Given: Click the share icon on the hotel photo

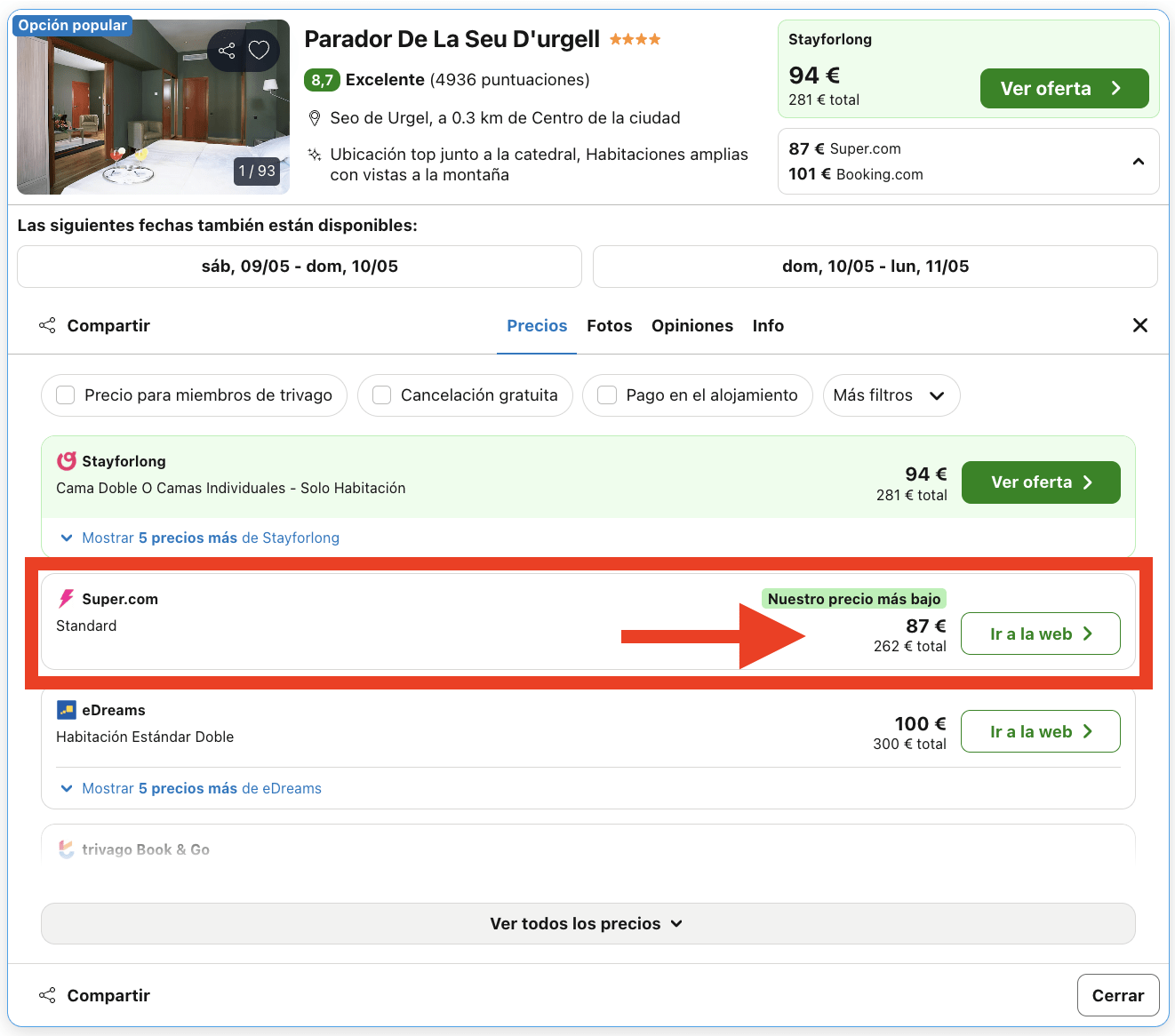Looking at the screenshot, I should pyautogui.click(x=227, y=51).
